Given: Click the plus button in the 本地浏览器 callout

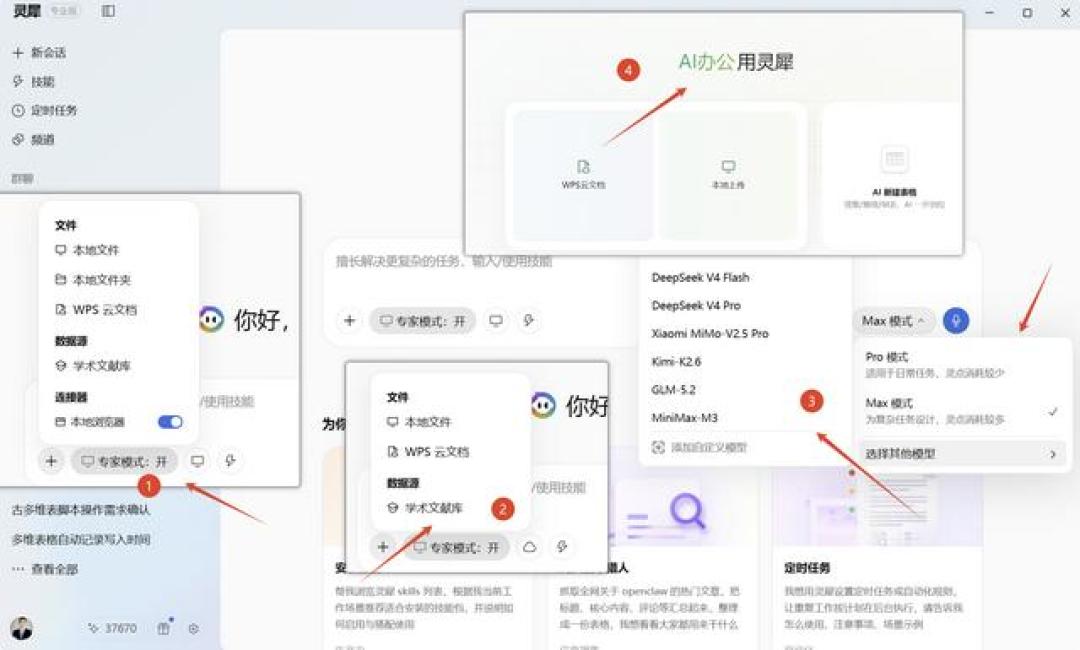Looking at the screenshot, I should pyautogui.click(x=51, y=461).
